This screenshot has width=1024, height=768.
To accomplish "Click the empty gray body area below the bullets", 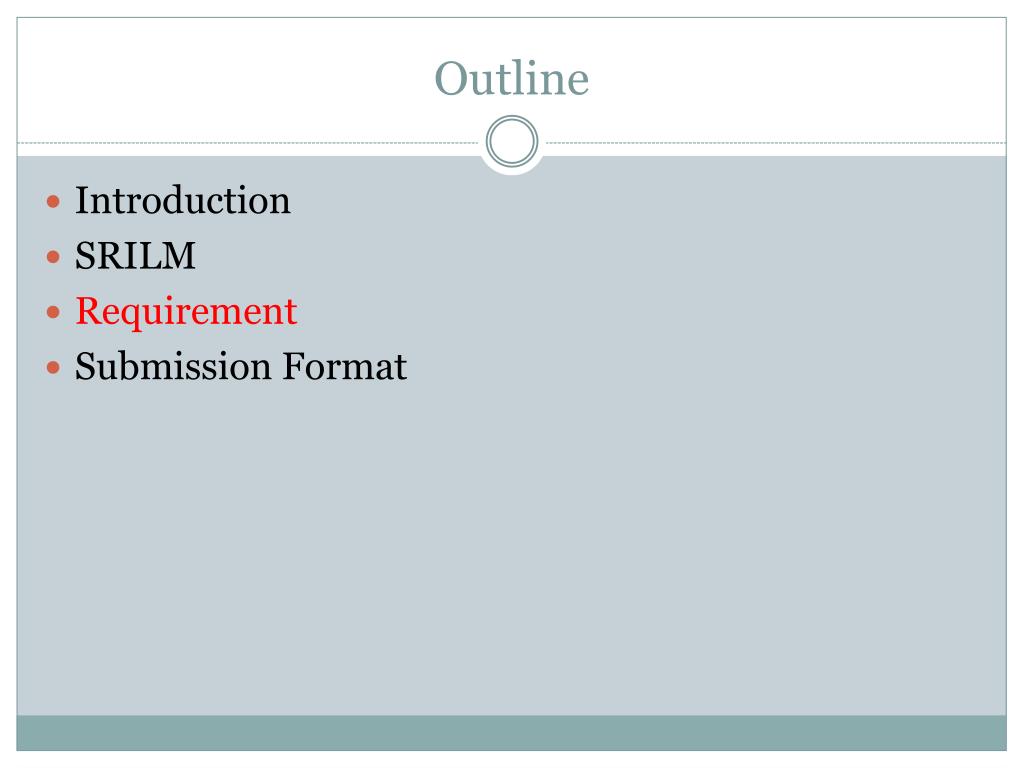I will (511, 549).
